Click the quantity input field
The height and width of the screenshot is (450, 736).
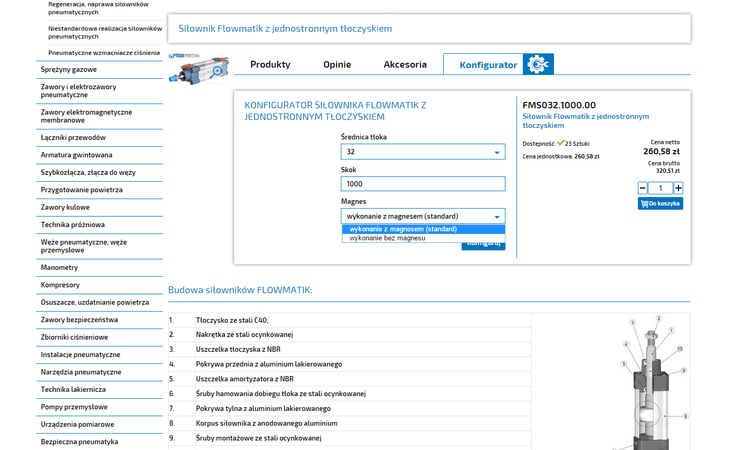coord(660,188)
